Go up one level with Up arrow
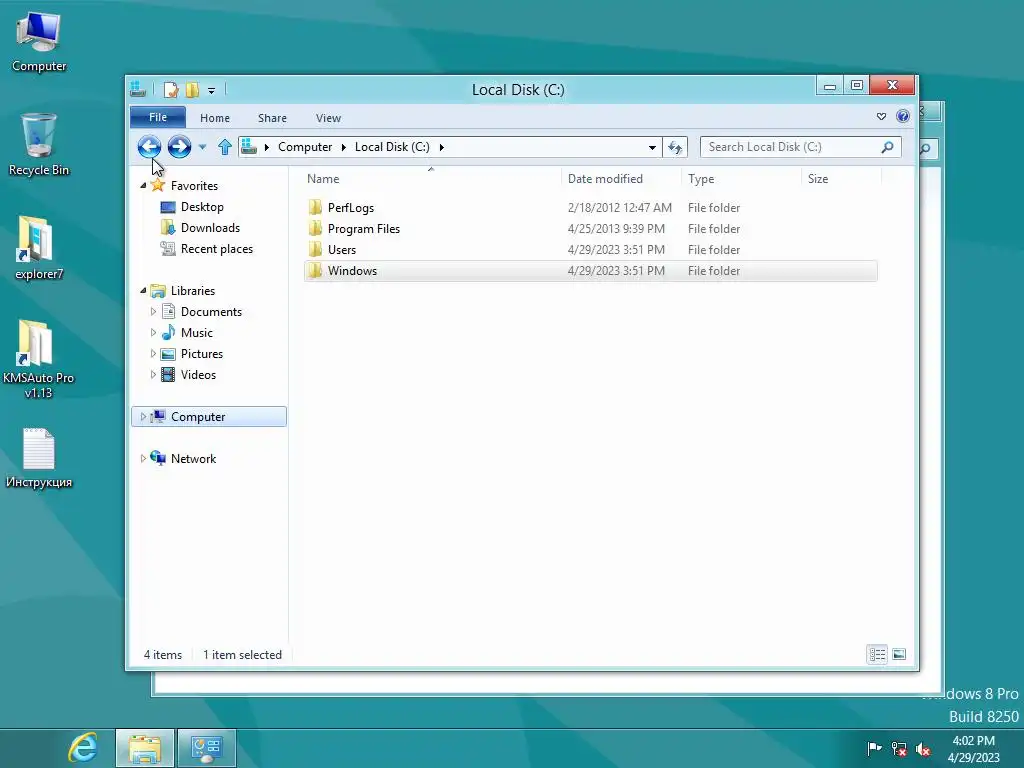The width and height of the screenshot is (1024, 768). [x=225, y=147]
